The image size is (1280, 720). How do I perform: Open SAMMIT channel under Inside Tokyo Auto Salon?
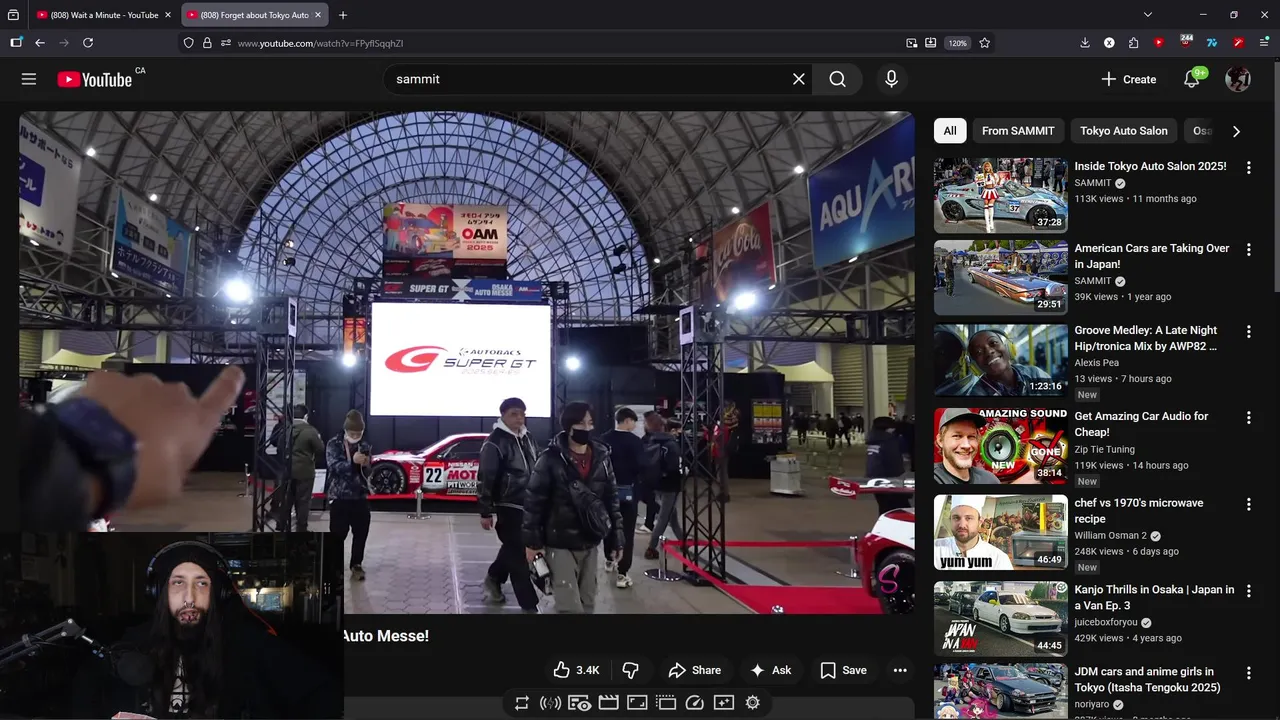1093,183
